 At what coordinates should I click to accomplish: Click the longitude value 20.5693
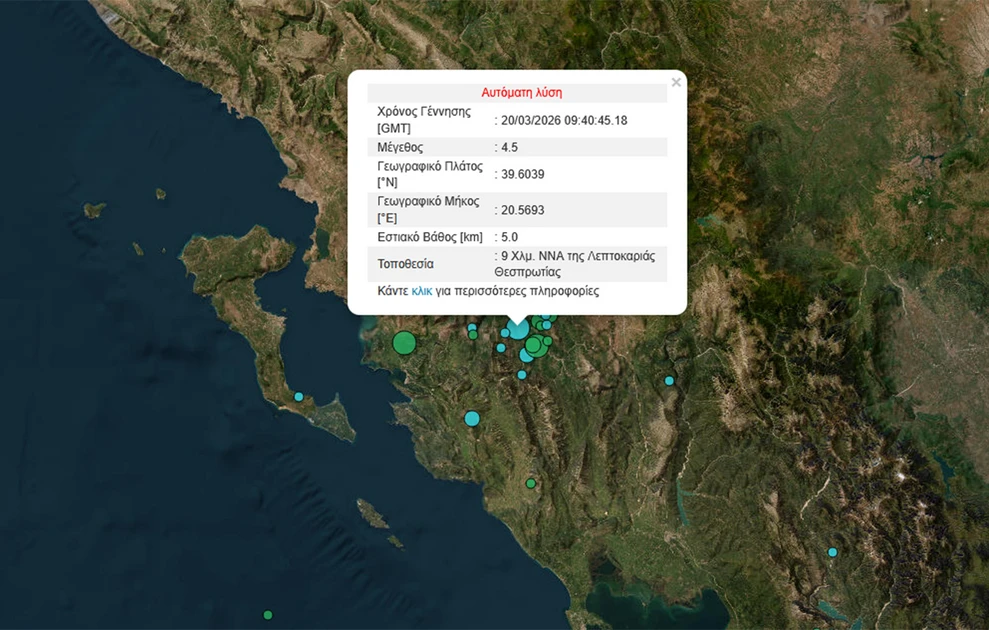(522, 210)
